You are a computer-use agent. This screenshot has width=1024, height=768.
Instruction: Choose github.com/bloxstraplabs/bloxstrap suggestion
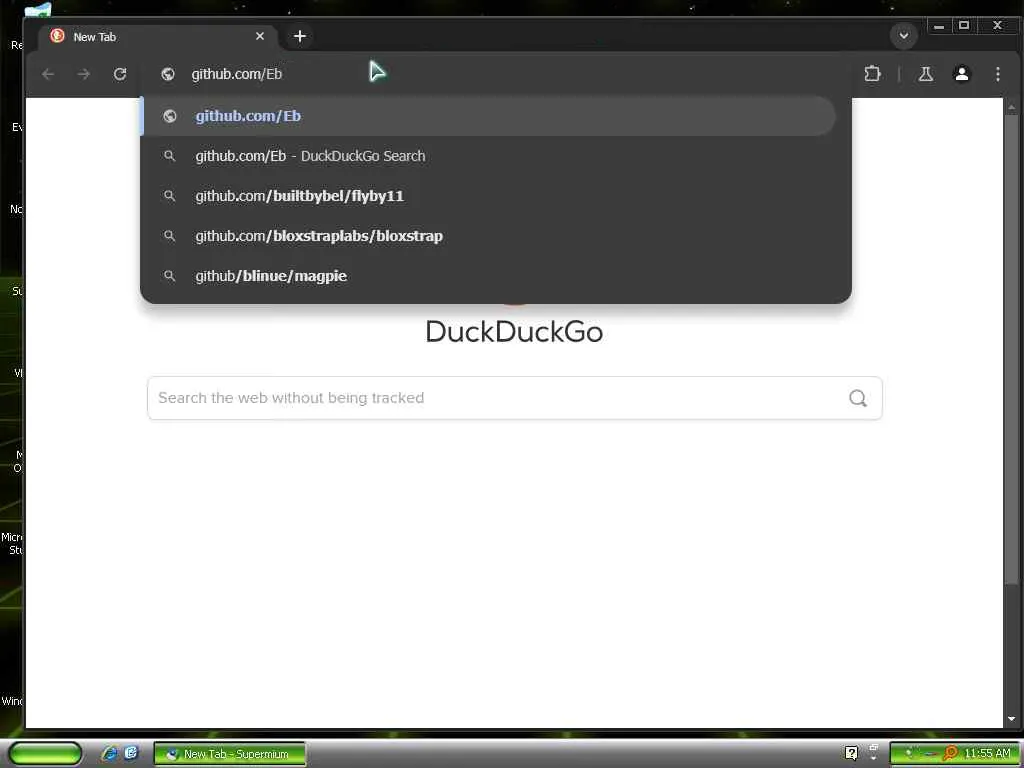point(489,236)
